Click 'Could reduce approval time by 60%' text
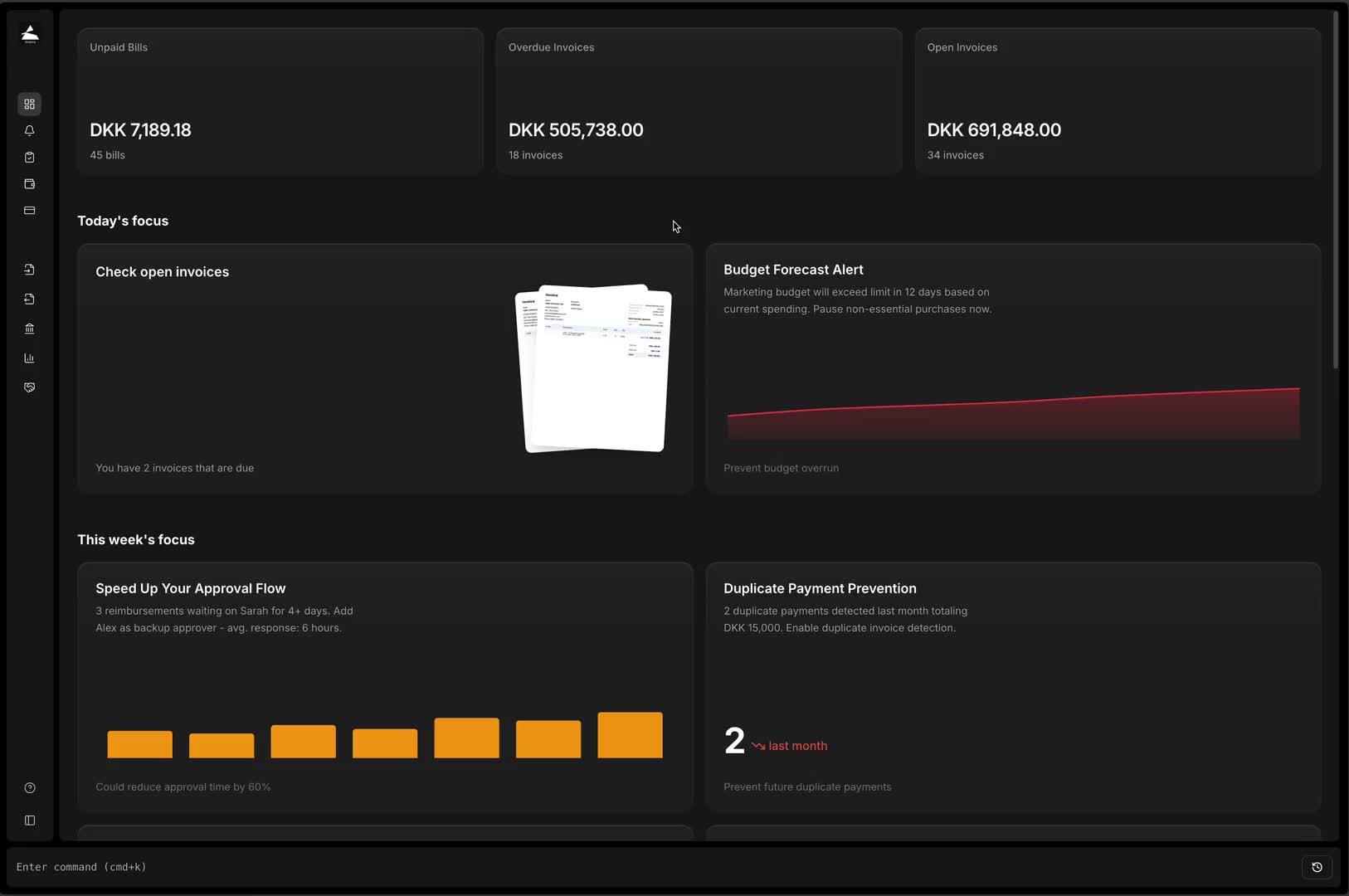 [x=183, y=786]
